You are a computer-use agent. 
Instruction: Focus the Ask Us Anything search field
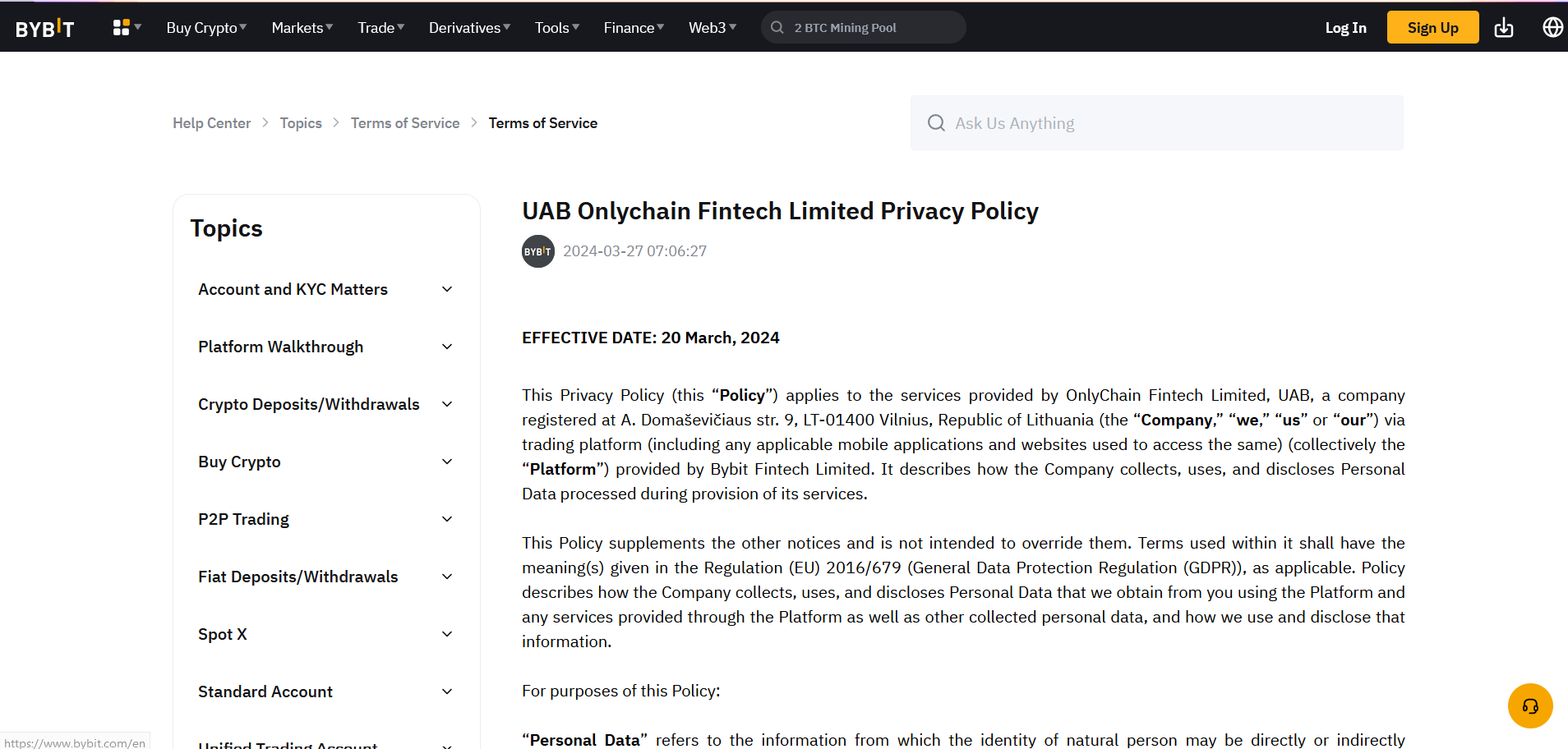[x=1167, y=123]
